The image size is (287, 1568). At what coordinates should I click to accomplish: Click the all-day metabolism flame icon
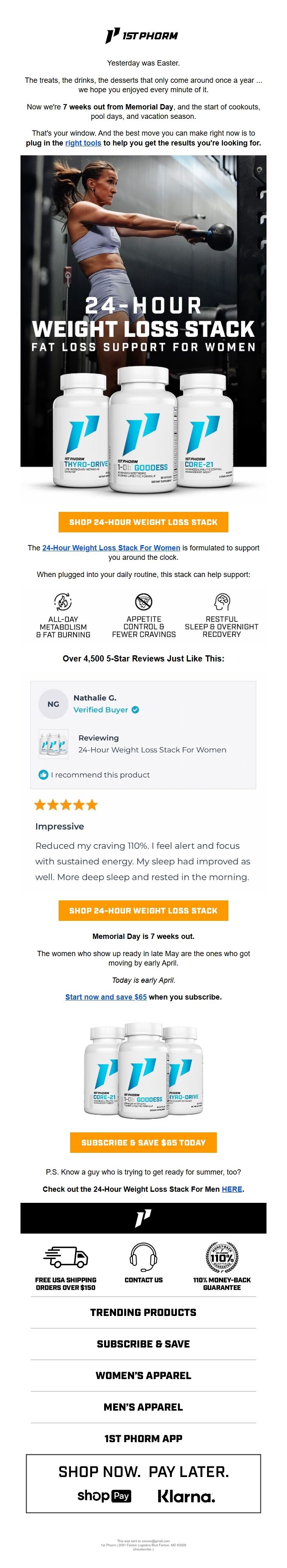[63, 601]
